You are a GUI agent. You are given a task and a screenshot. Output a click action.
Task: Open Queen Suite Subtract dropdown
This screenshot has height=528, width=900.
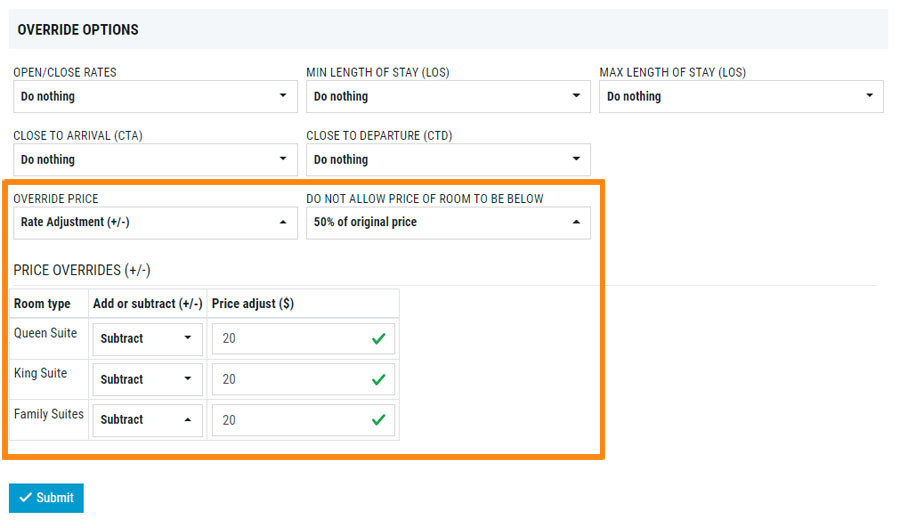click(x=146, y=339)
